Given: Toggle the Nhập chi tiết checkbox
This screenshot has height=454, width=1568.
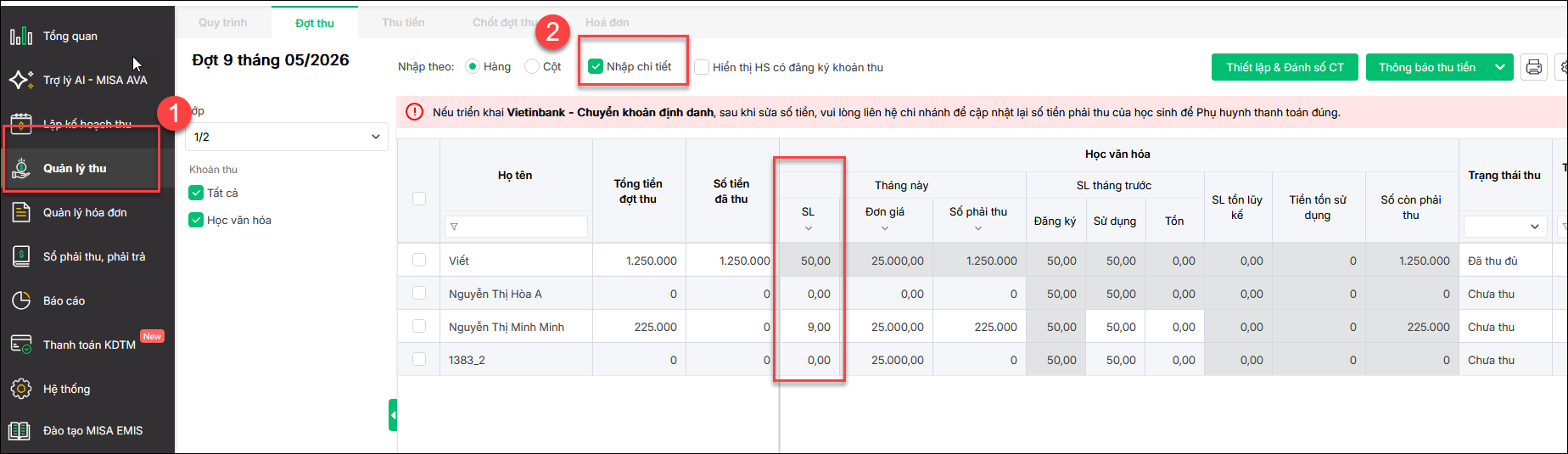Looking at the screenshot, I should [x=596, y=66].
